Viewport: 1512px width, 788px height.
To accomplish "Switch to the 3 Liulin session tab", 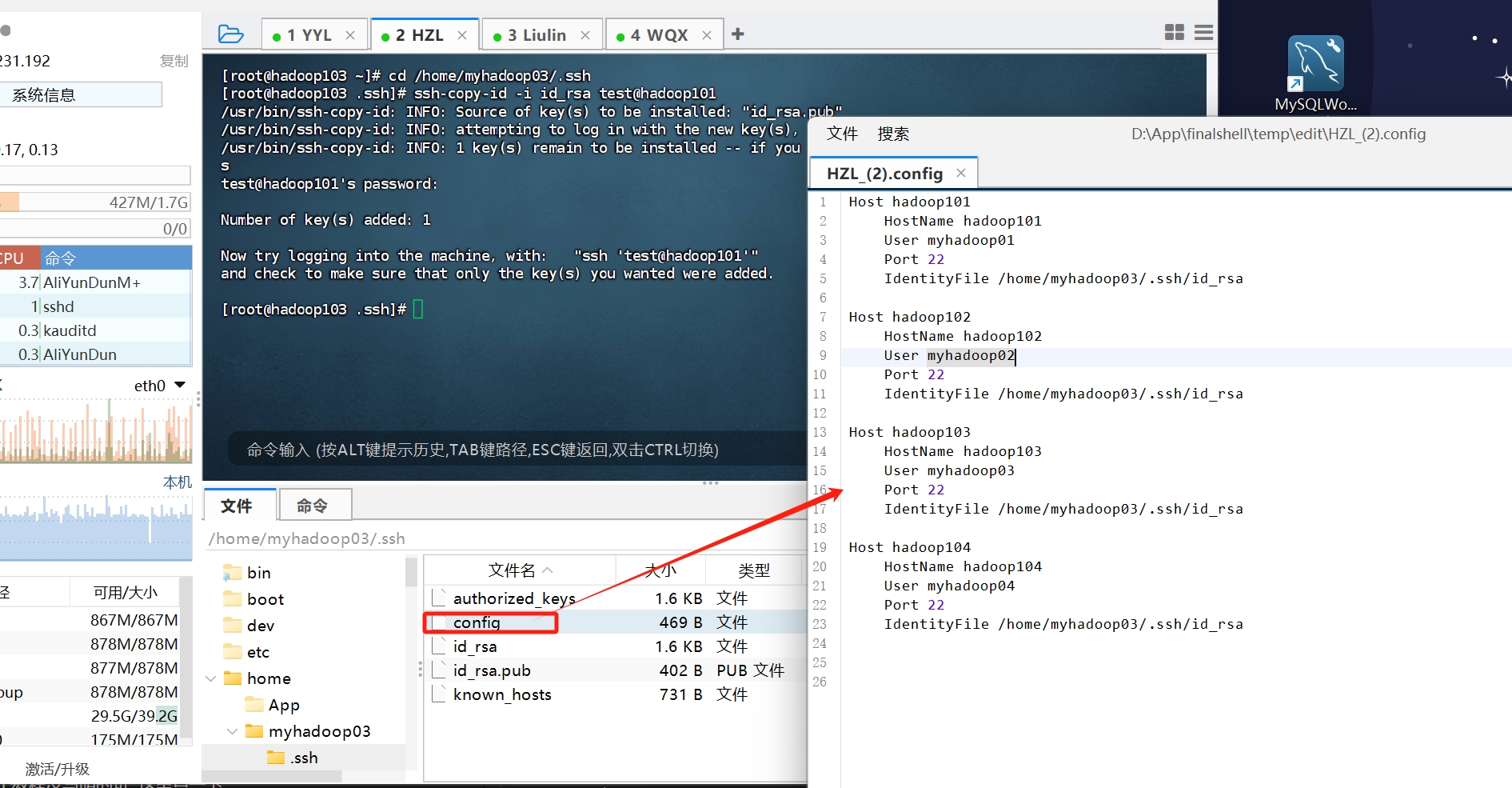I will click(537, 35).
